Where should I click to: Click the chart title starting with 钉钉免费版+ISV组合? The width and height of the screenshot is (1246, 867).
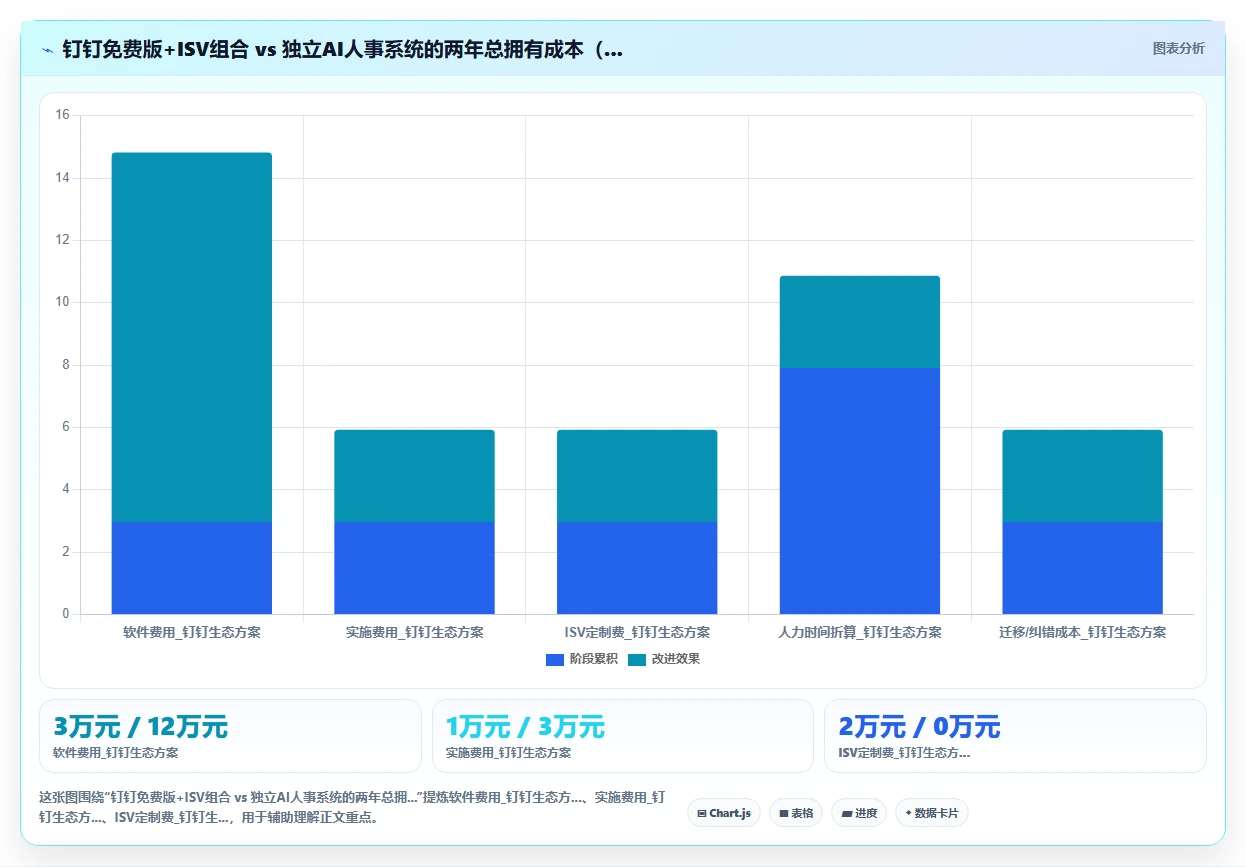pos(342,50)
